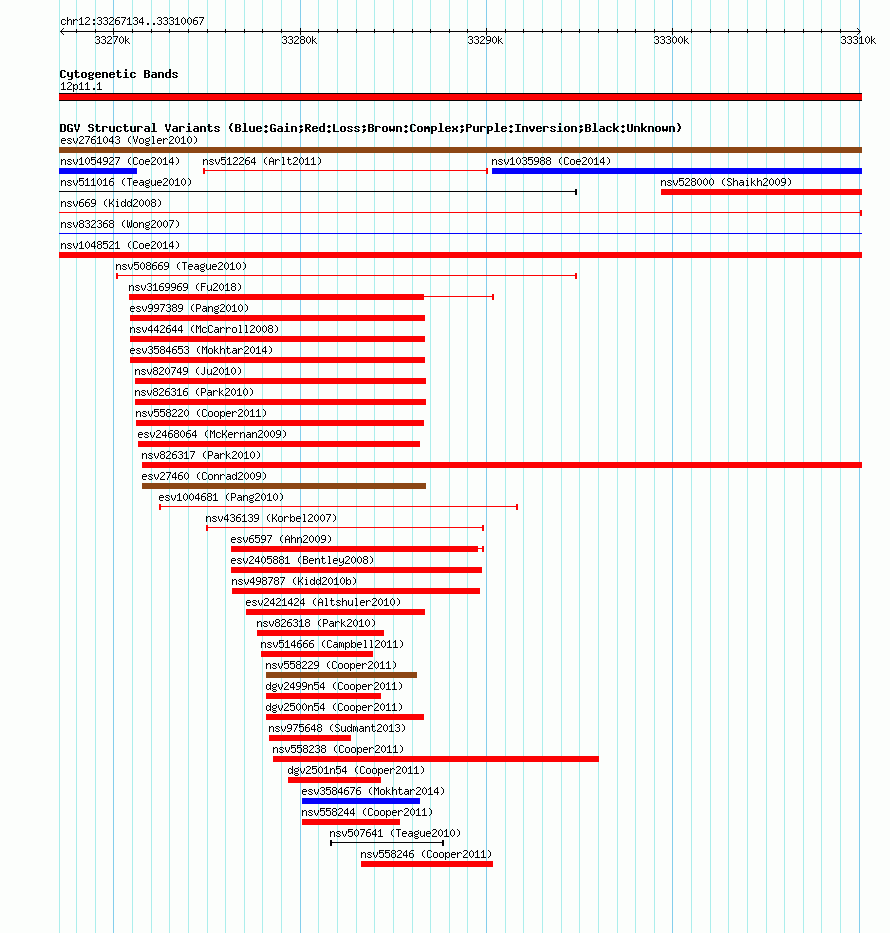Click esv997389 (Pang2010) variant label

click(x=189, y=308)
